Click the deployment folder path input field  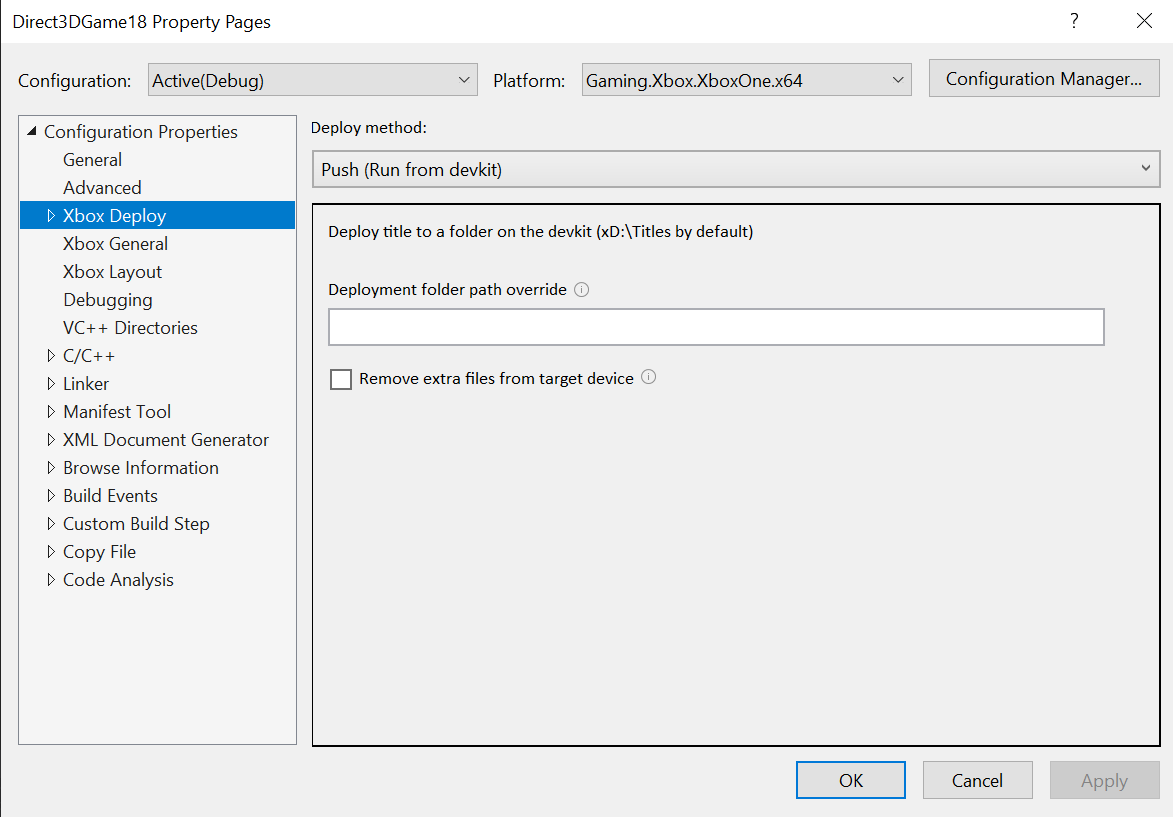tap(716, 327)
